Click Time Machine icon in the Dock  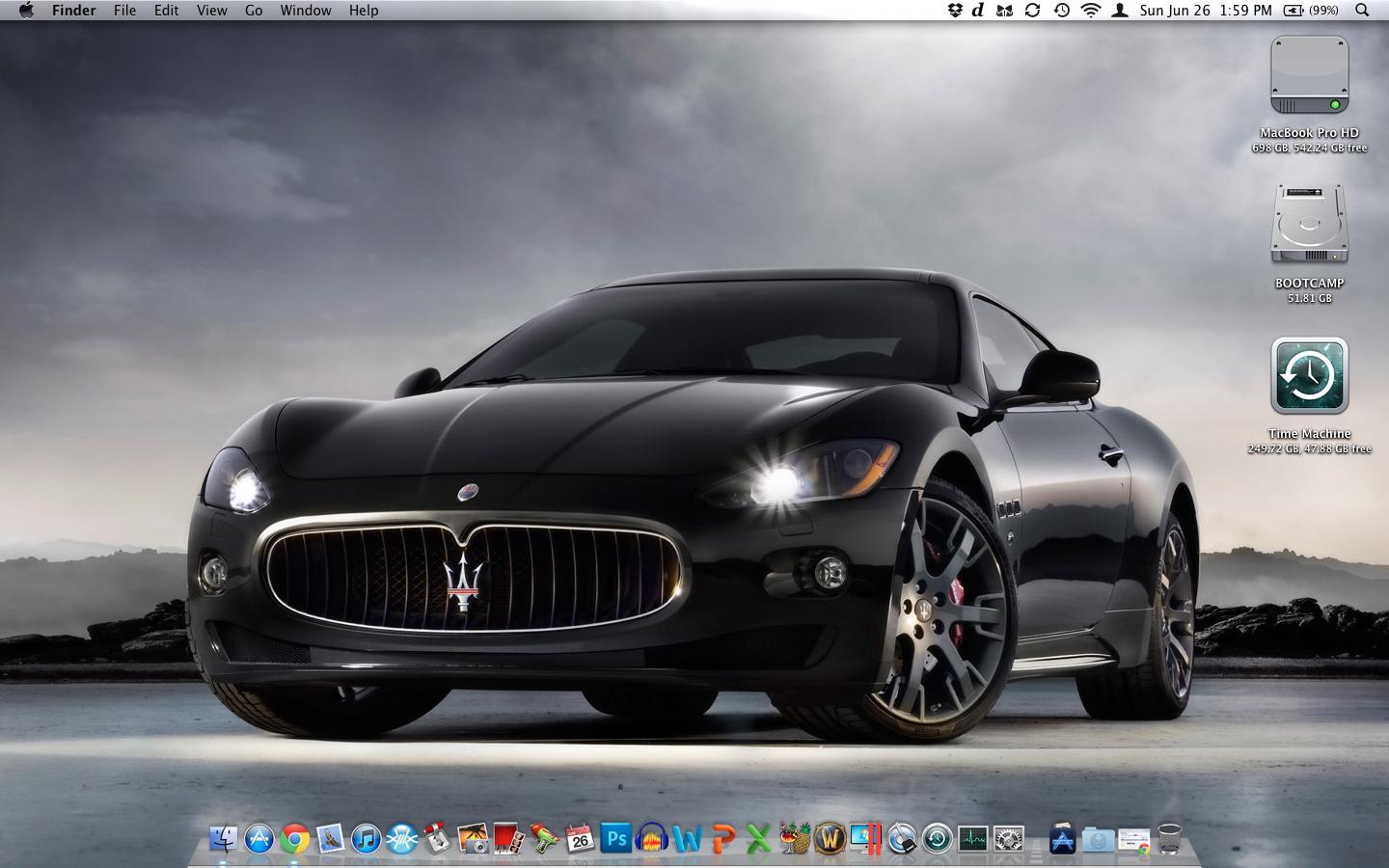point(938,838)
